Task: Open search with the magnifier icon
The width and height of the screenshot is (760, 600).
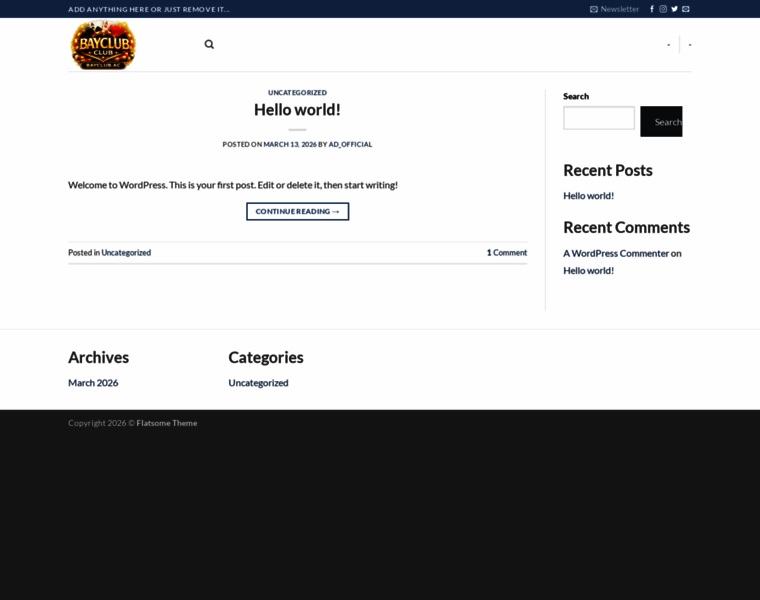Action: pos(209,44)
